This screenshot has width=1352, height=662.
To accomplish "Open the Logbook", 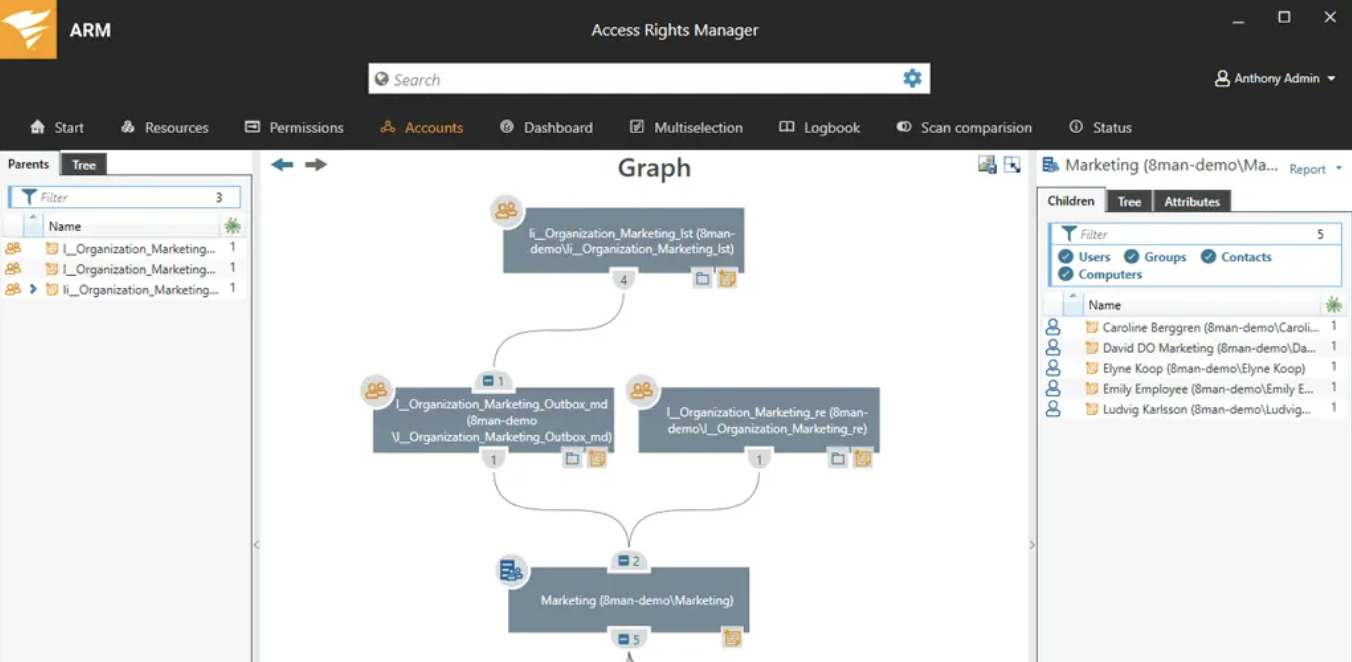I will [x=820, y=127].
